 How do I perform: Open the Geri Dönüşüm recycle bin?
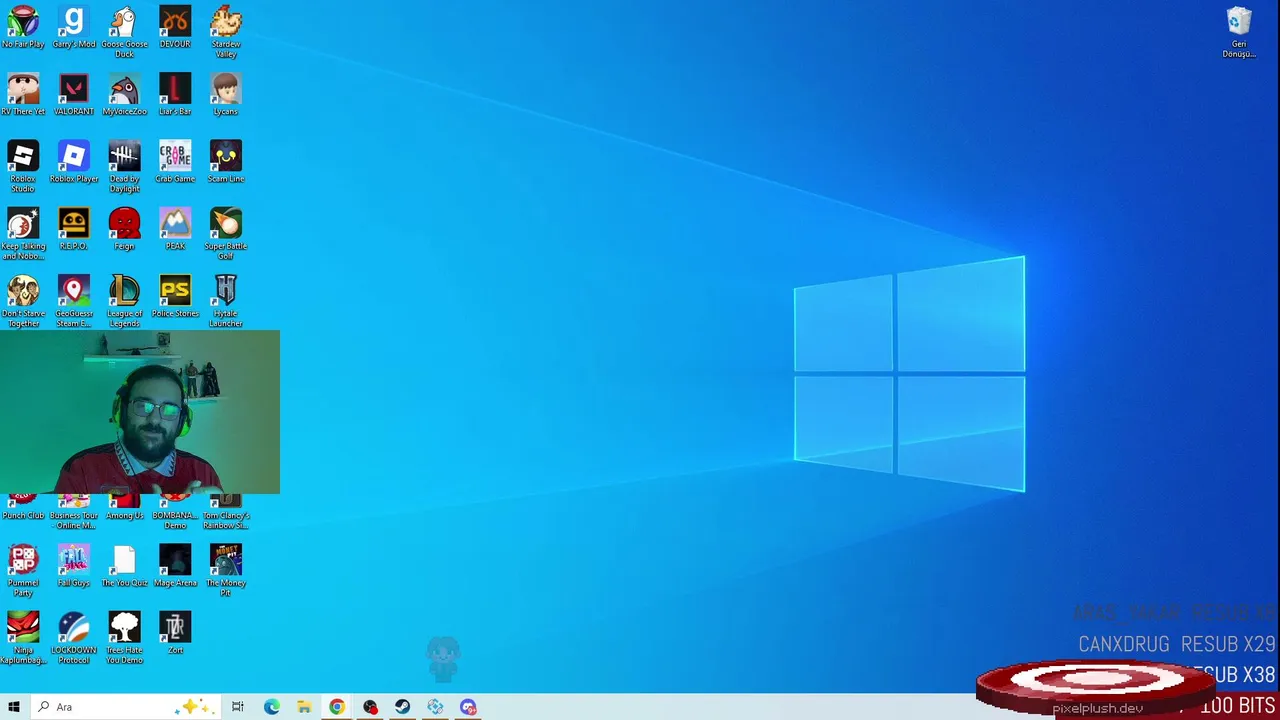click(1239, 32)
